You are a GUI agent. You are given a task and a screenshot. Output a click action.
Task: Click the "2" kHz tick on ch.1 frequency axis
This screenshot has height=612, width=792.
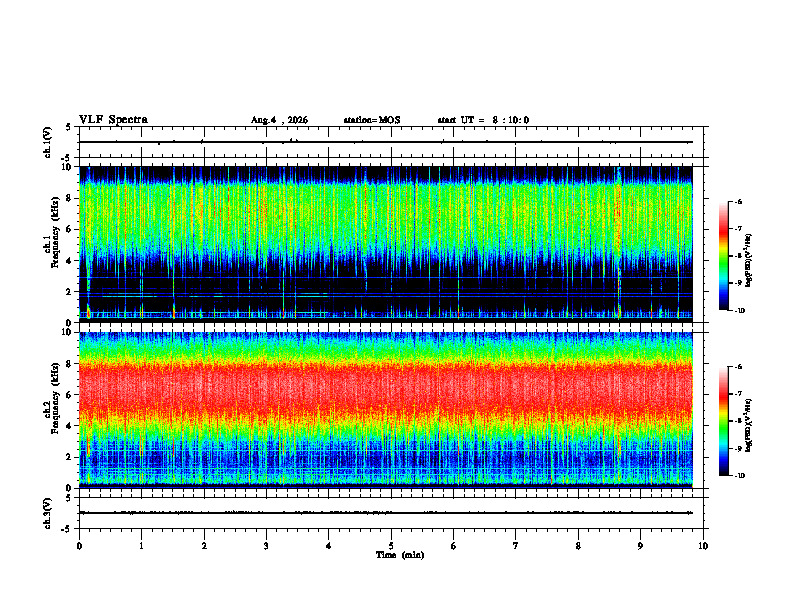70,291
